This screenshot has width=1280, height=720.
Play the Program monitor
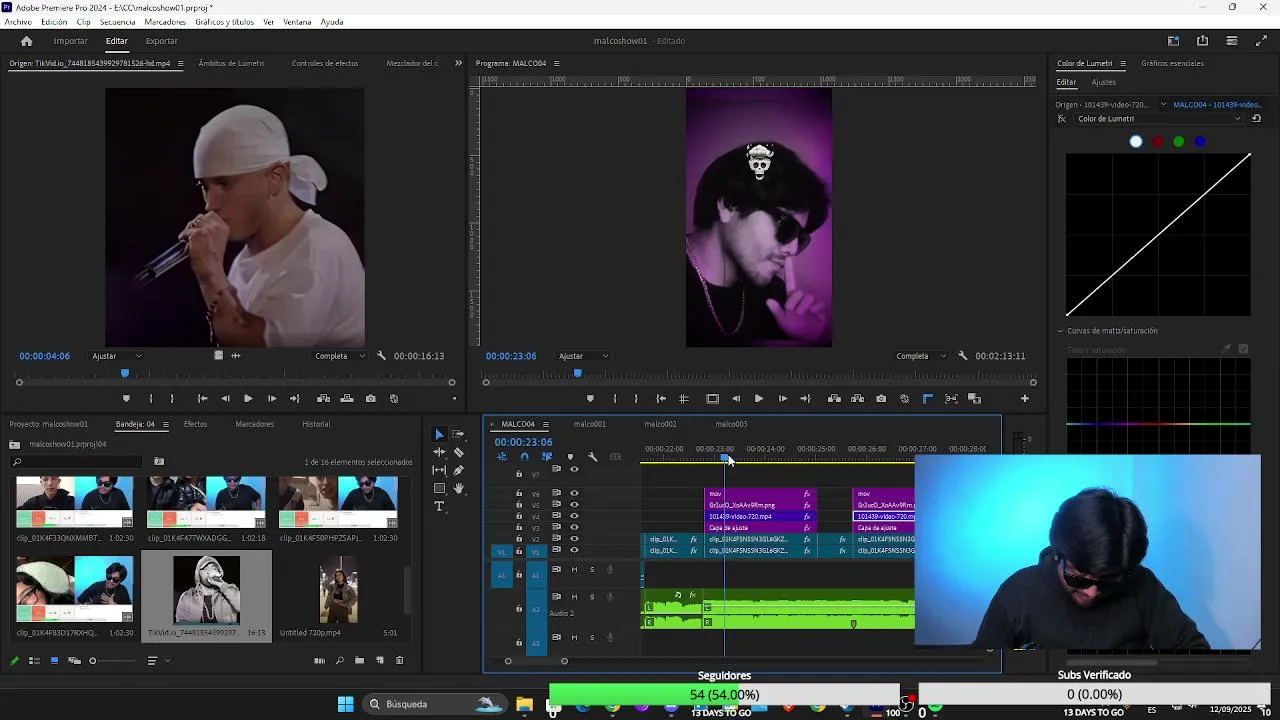[759, 399]
